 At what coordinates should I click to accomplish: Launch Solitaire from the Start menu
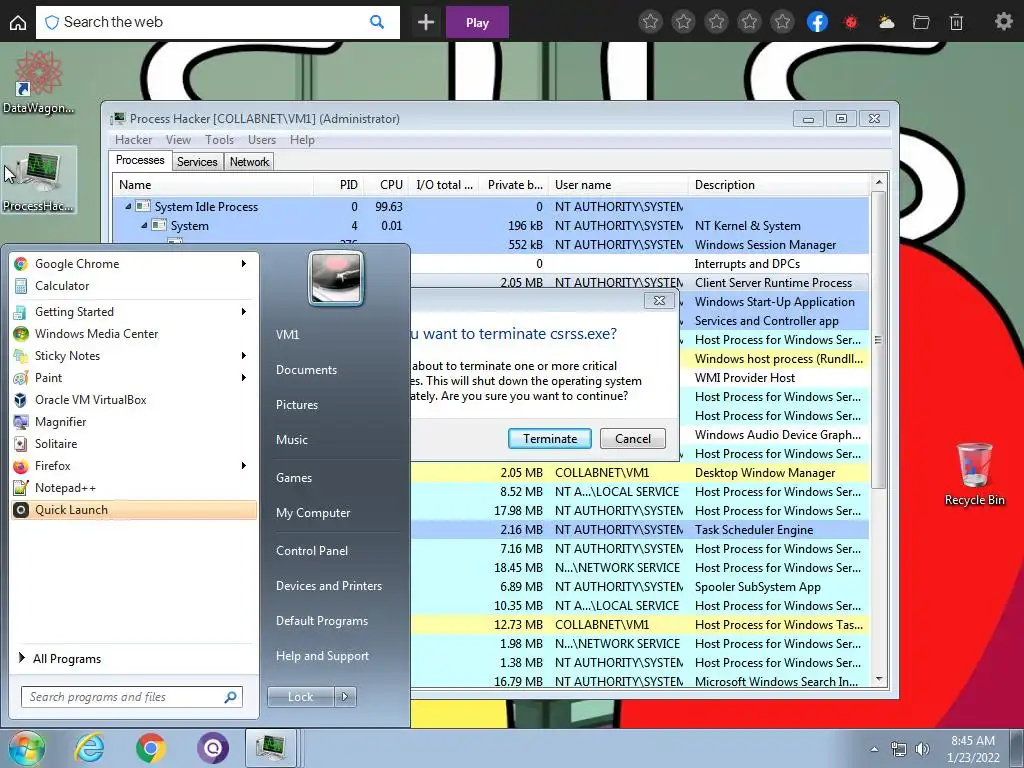click(x=134, y=443)
